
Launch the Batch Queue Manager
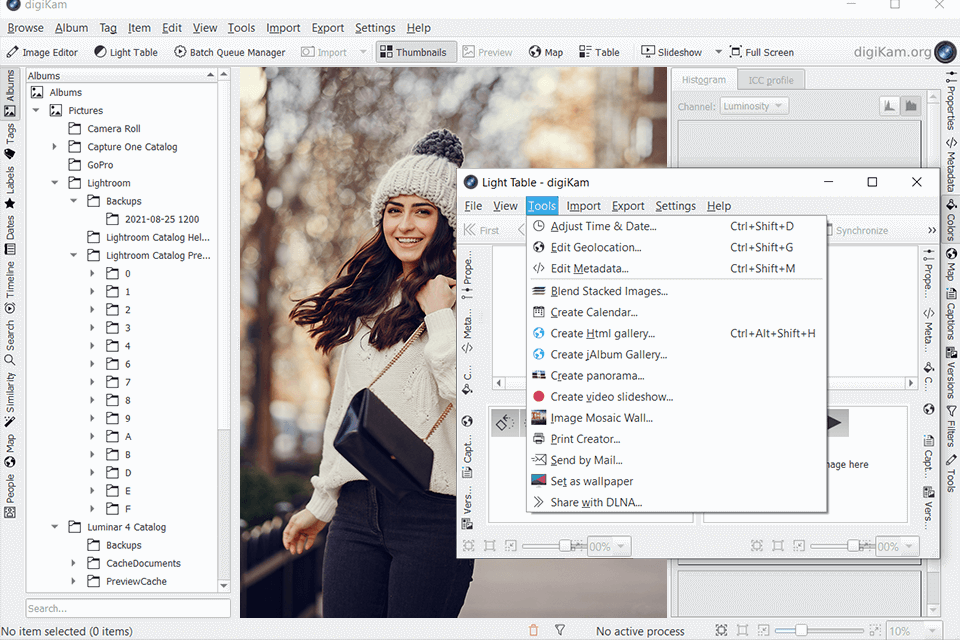tap(229, 52)
